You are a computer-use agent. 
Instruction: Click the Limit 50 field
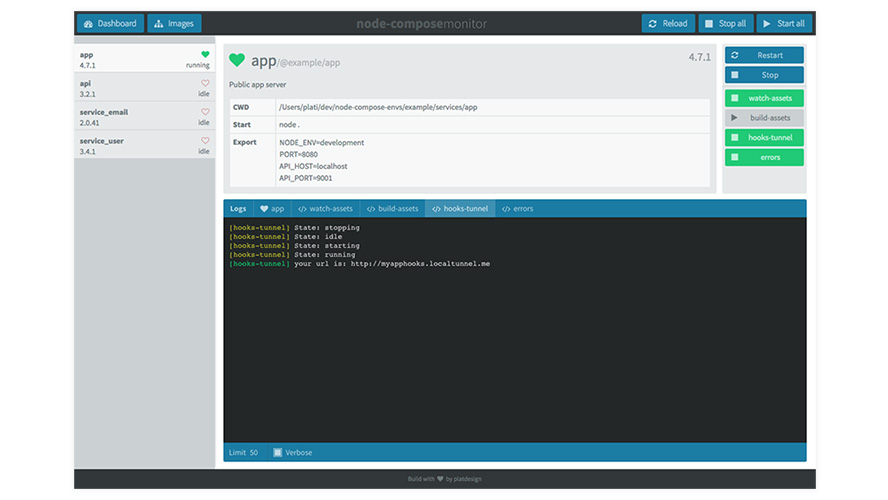click(x=244, y=452)
